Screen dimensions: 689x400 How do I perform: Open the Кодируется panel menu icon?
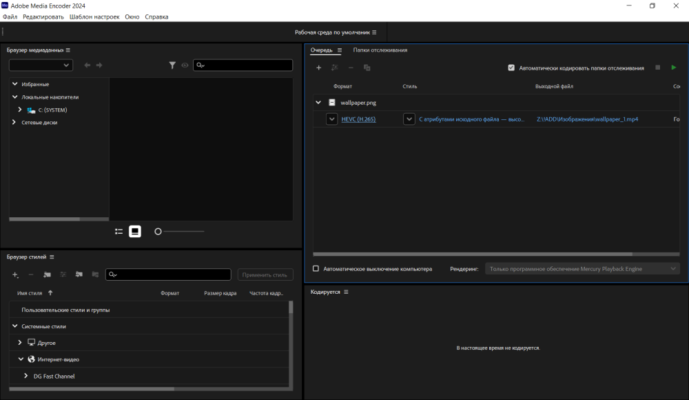click(346, 292)
